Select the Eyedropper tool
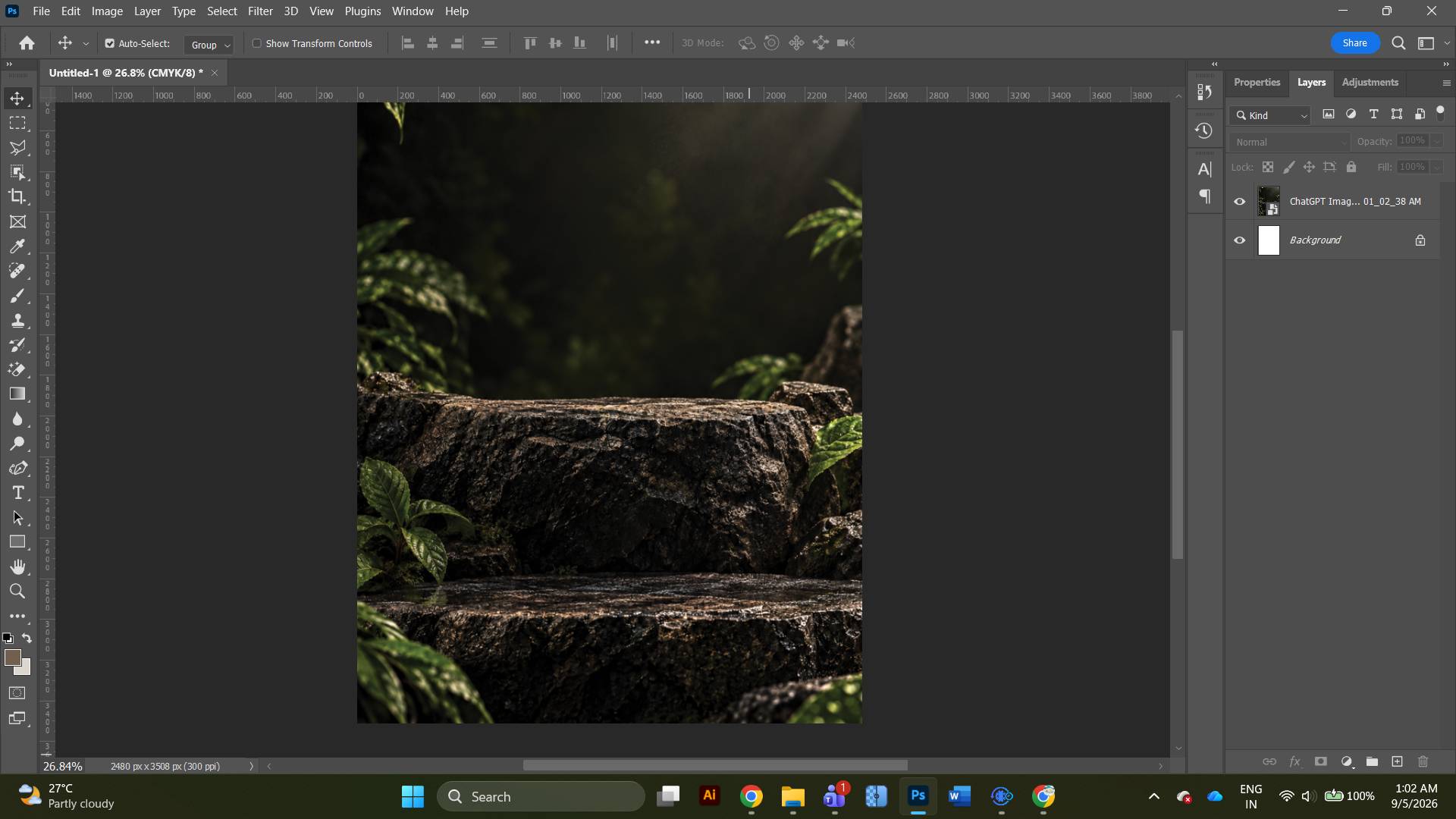 click(17, 246)
